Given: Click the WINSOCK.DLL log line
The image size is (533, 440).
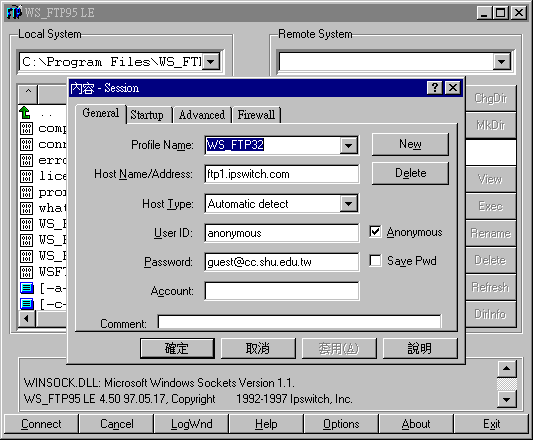Looking at the screenshot, I should click(x=159, y=383).
